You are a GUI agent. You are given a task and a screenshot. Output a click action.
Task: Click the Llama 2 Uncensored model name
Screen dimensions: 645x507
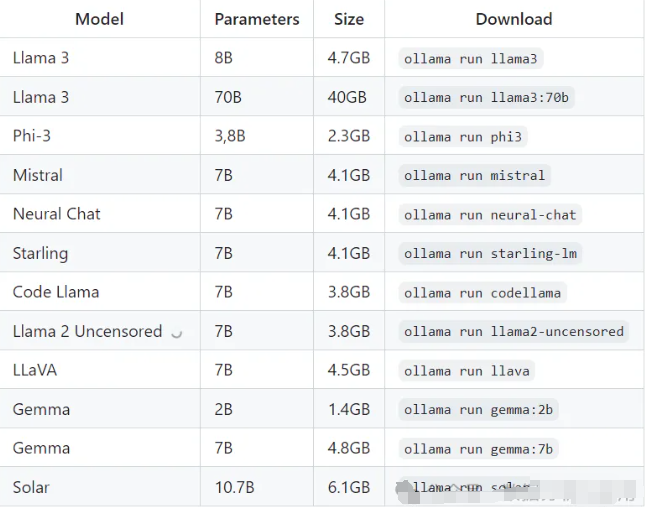click(88, 331)
